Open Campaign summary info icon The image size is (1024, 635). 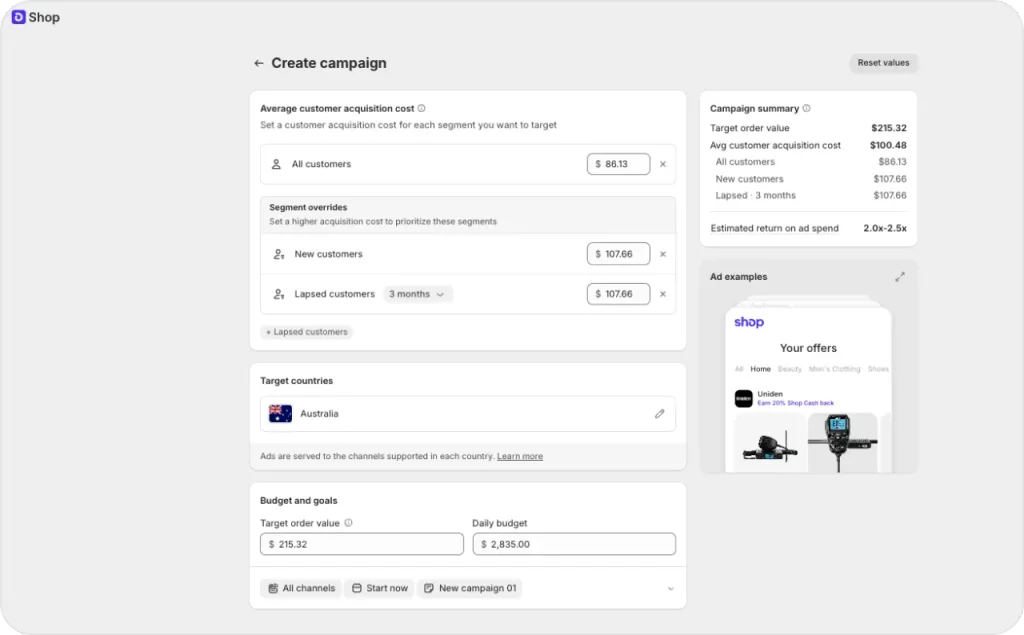pos(807,108)
